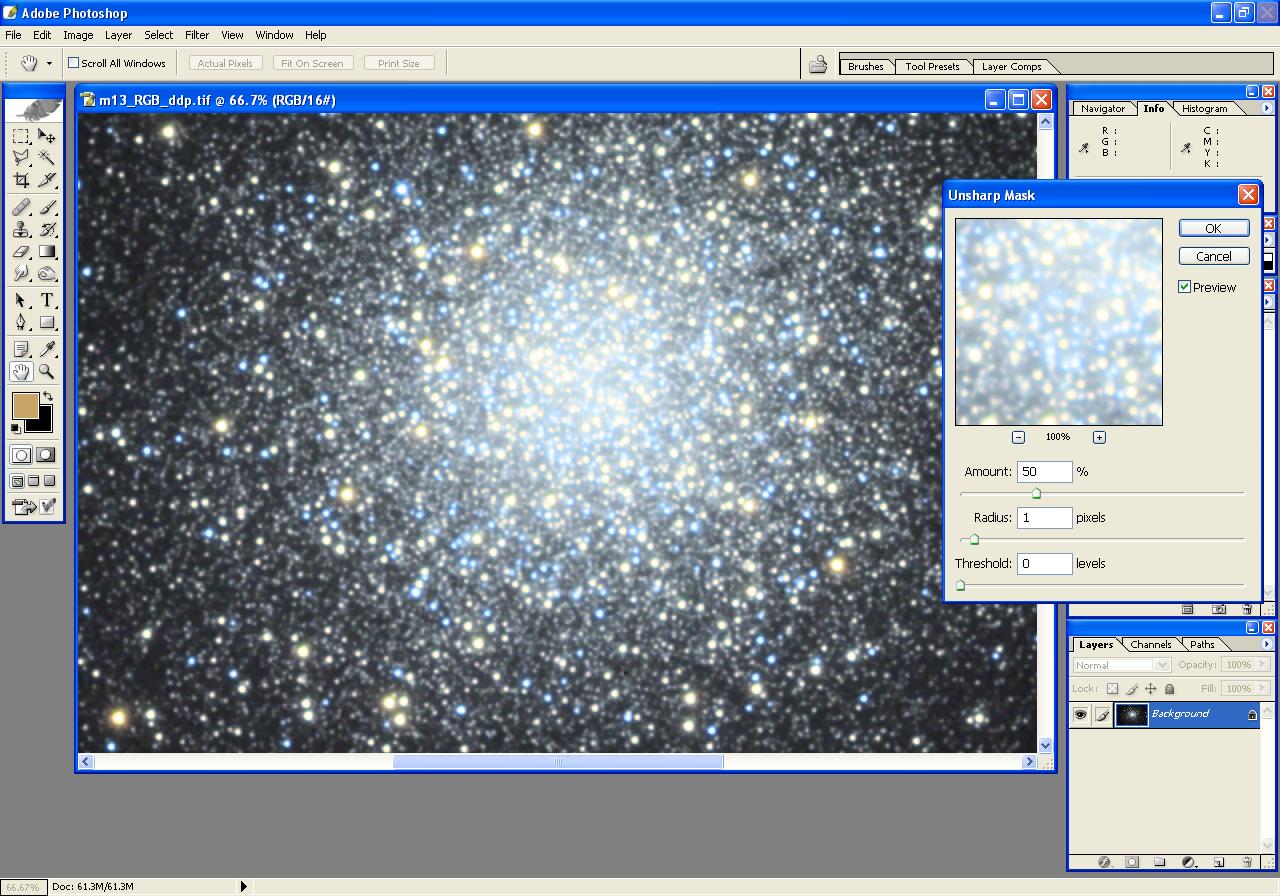Select the Crop tool
This screenshot has width=1280, height=896.
click(x=21, y=180)
